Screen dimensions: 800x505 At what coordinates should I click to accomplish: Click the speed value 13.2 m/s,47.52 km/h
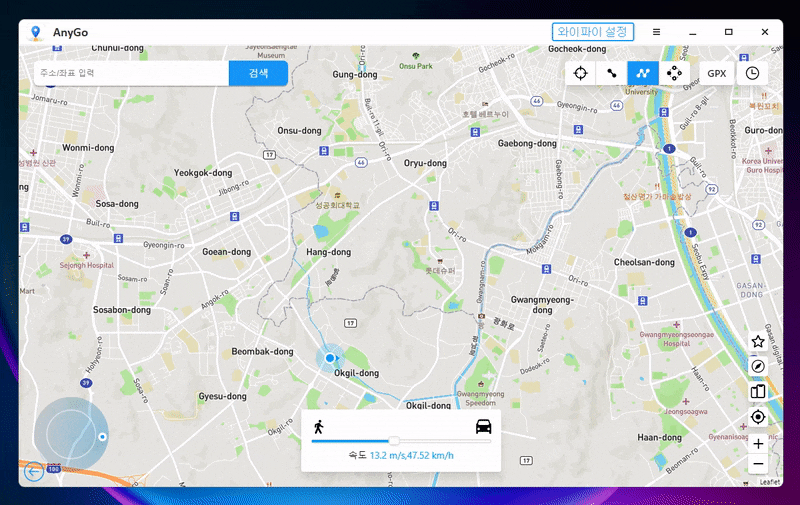(411, 455)
